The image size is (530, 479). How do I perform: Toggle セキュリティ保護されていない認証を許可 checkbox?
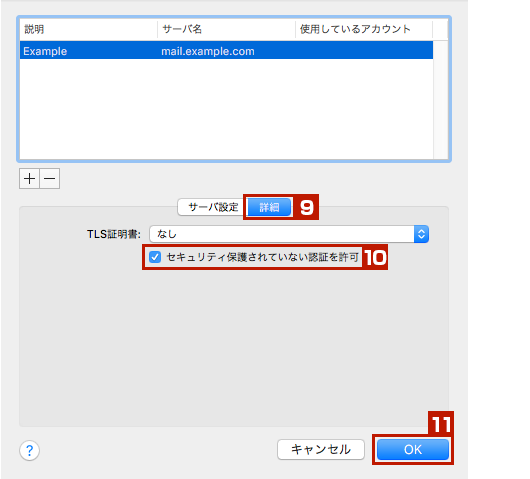(x=155, y=257)
